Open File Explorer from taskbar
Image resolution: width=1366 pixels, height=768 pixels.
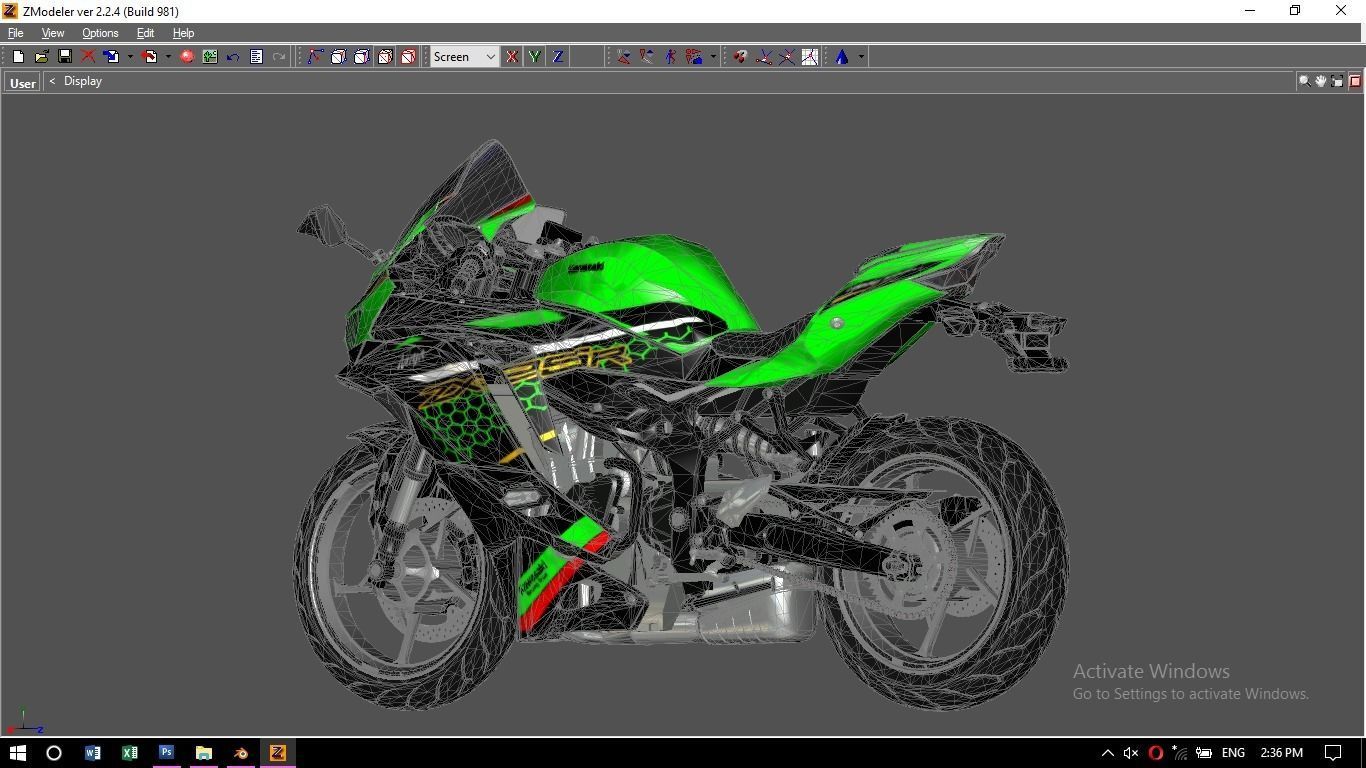click(203, 753)
